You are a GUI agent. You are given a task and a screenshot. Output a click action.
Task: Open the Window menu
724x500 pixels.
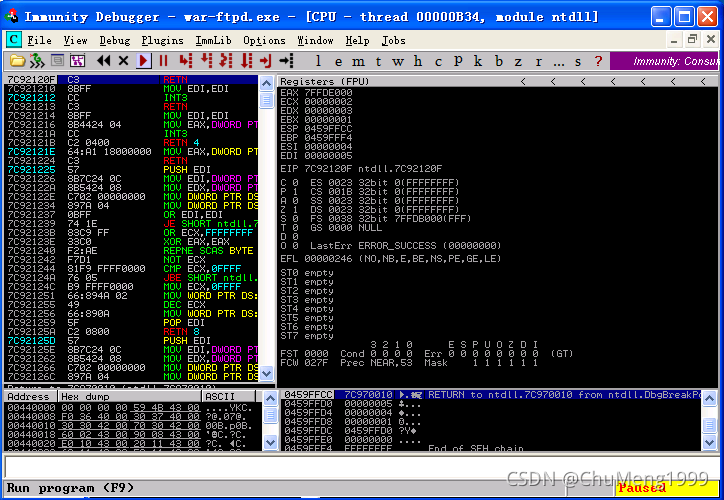pyautogui.click(x=315, y=41)
